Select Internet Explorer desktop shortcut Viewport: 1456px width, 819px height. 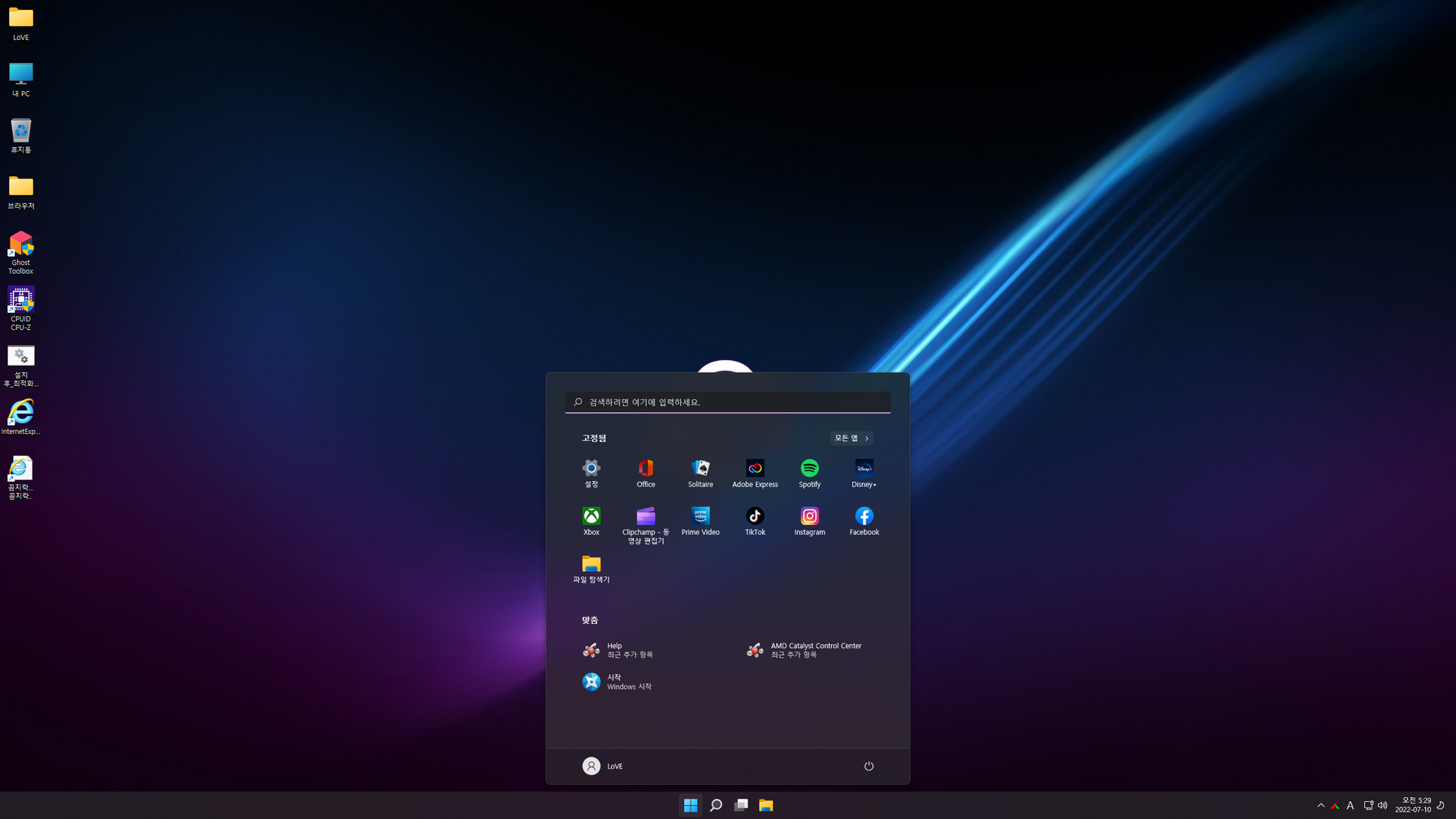pos(20,418)
